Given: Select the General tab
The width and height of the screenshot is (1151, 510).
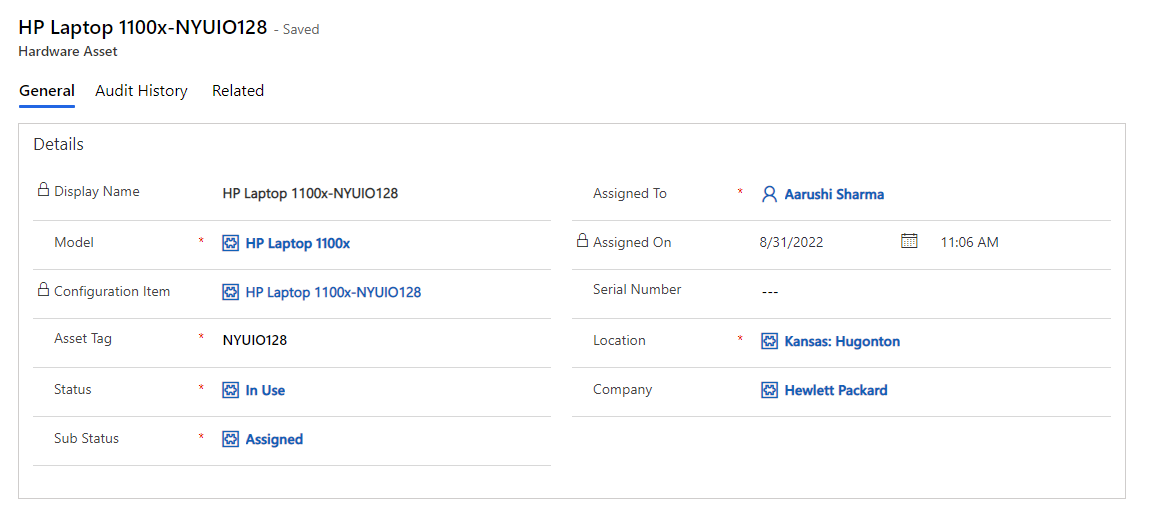Looking at the screenshot, I should coord(47,91).
